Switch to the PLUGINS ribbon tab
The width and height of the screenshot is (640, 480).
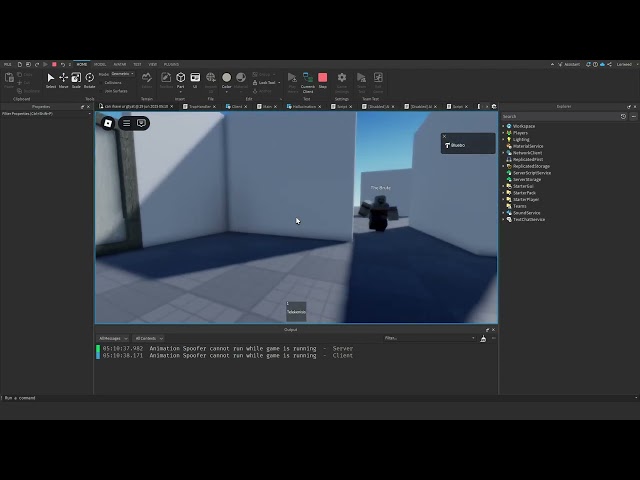[171, 64]
